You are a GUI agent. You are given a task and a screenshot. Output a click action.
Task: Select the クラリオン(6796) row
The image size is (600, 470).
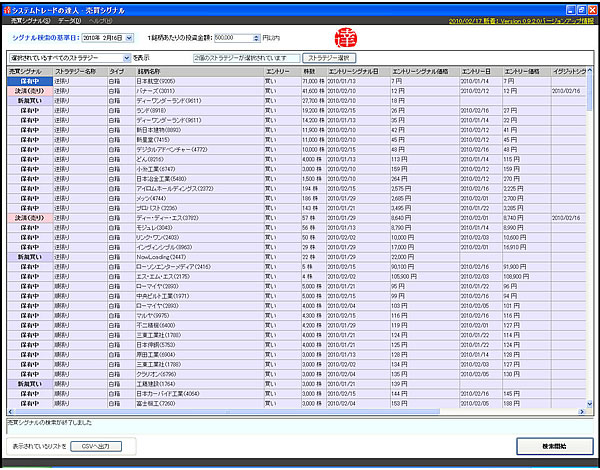click(297, 374)
